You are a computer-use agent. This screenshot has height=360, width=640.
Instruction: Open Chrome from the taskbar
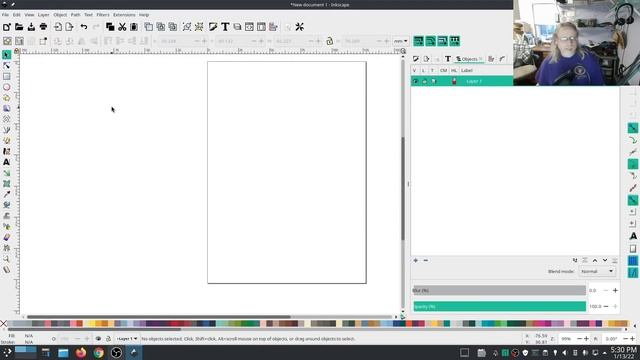[99, 353]
